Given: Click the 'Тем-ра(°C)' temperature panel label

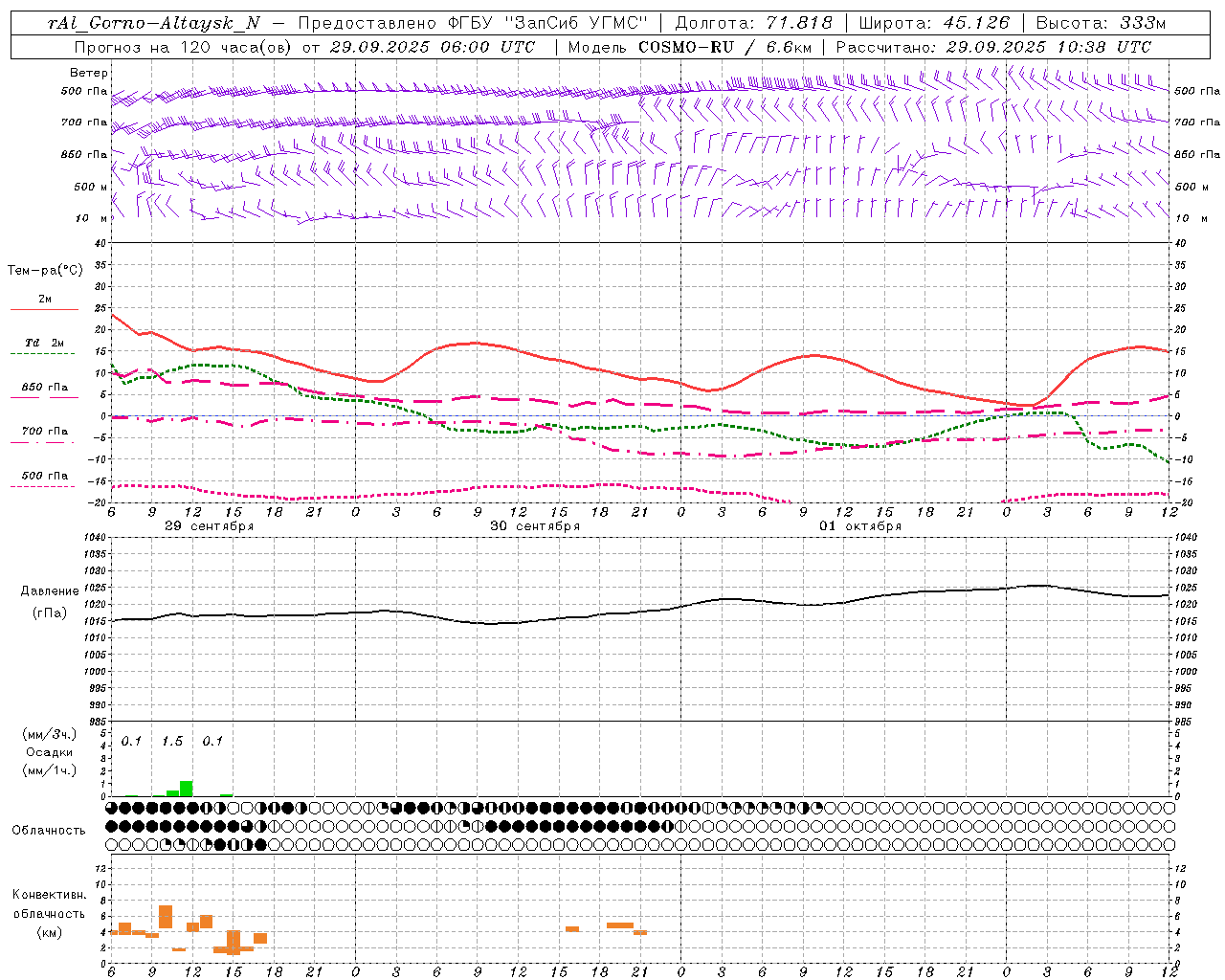Looking at the screenshot, I should (x=45, y=270).
